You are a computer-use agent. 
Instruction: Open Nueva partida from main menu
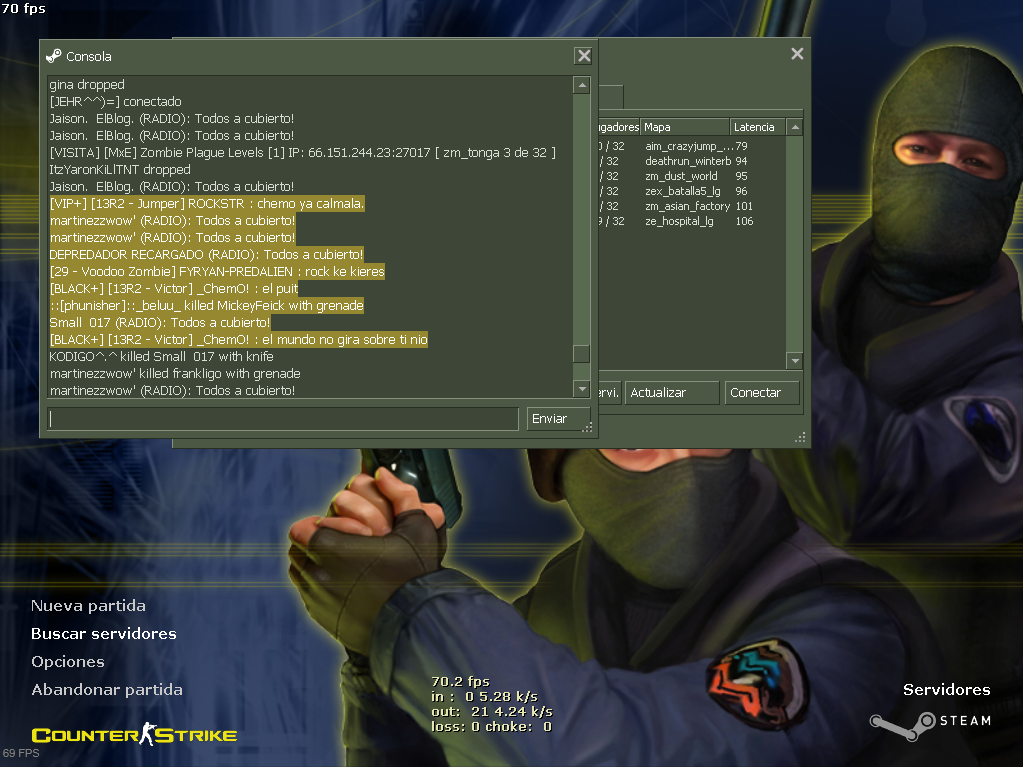click(x=88, y=605)
